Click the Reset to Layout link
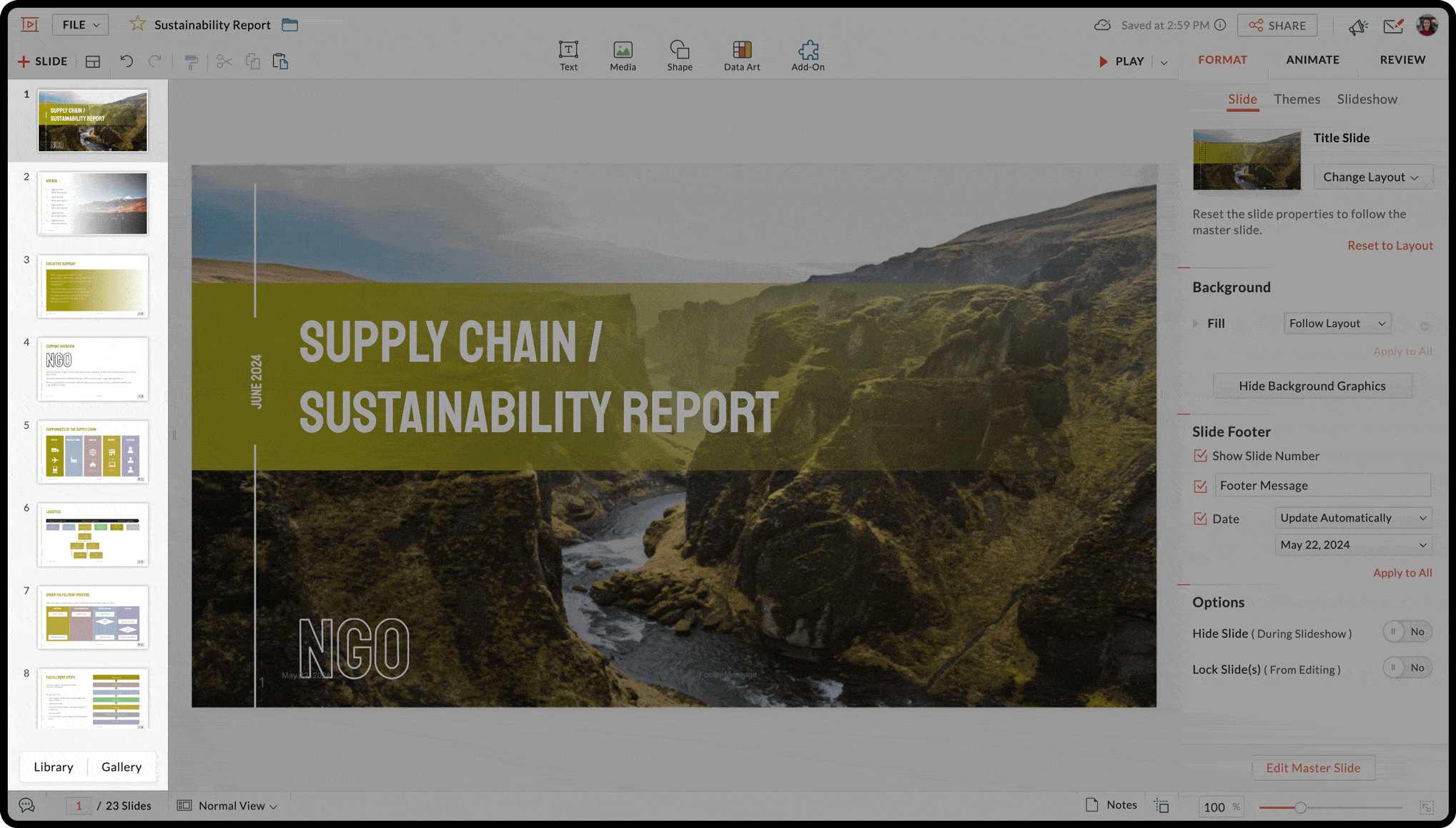This screenshot has height=828, width=1456. point(1390,246)
